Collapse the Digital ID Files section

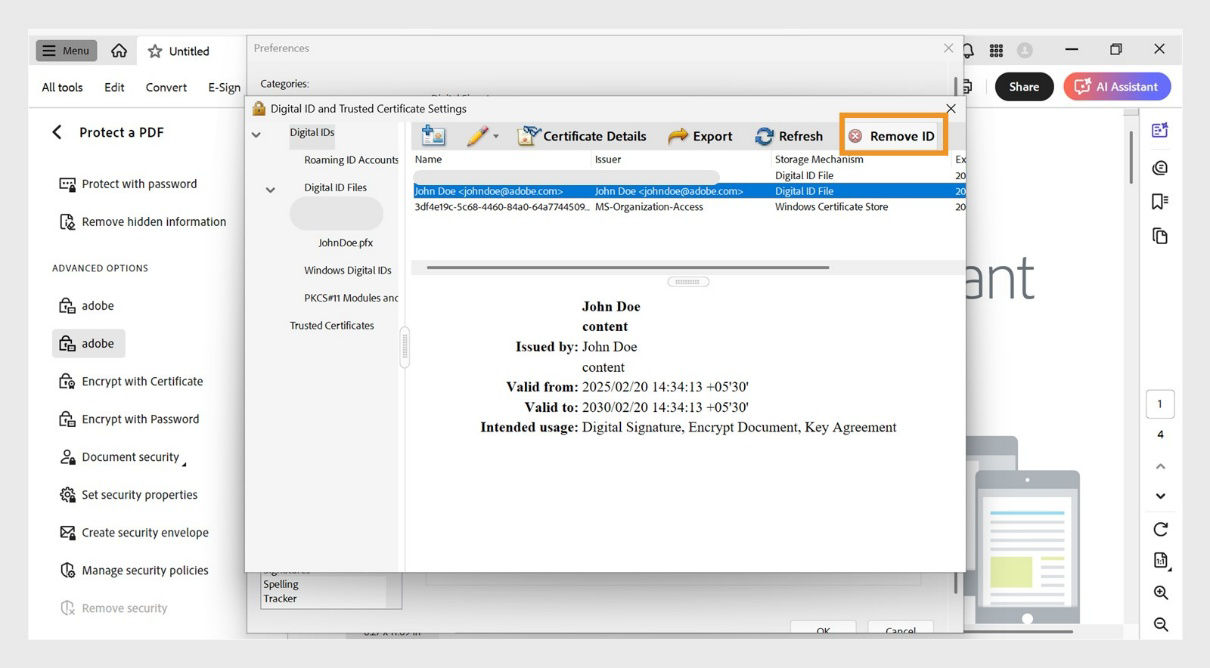click(268, 187)
